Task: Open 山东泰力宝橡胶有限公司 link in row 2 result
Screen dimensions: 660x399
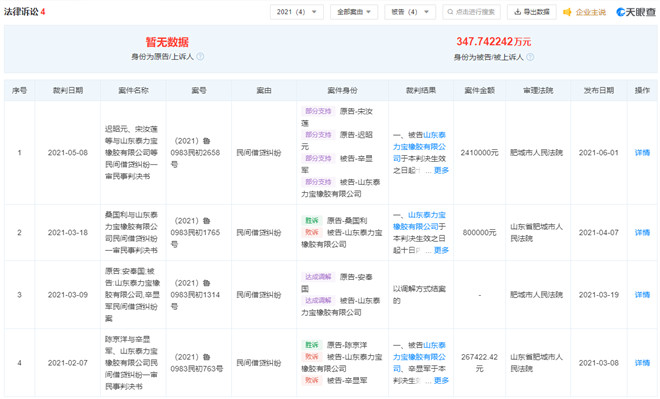Action: [419, 221]
